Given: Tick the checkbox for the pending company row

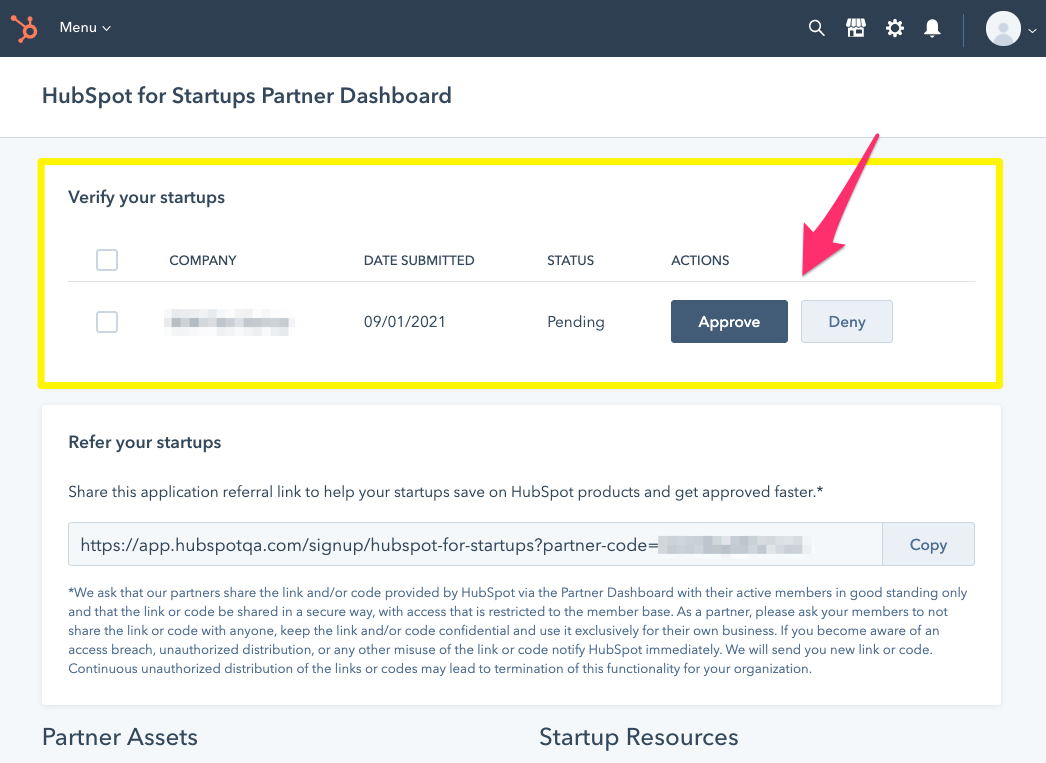Looking at the screenshot, I should point(107,321).
